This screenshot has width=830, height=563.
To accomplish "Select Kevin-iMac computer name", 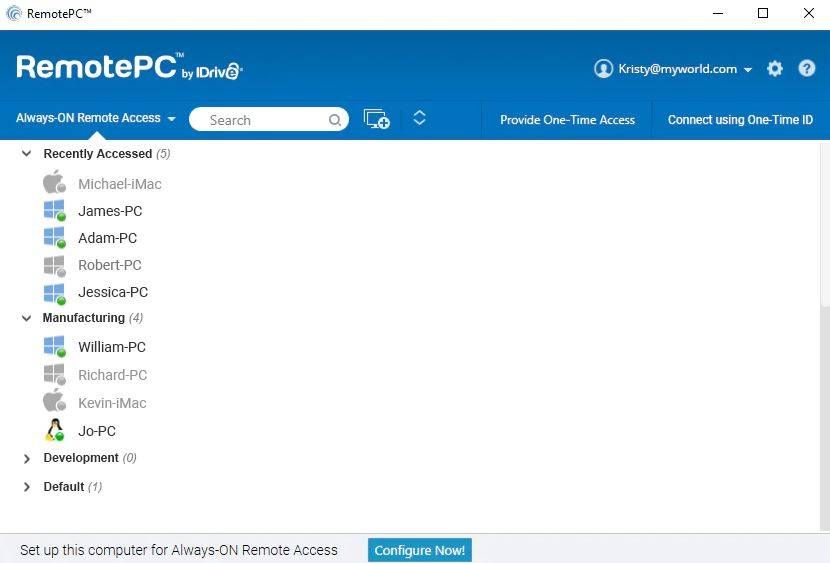I will 112,403.
